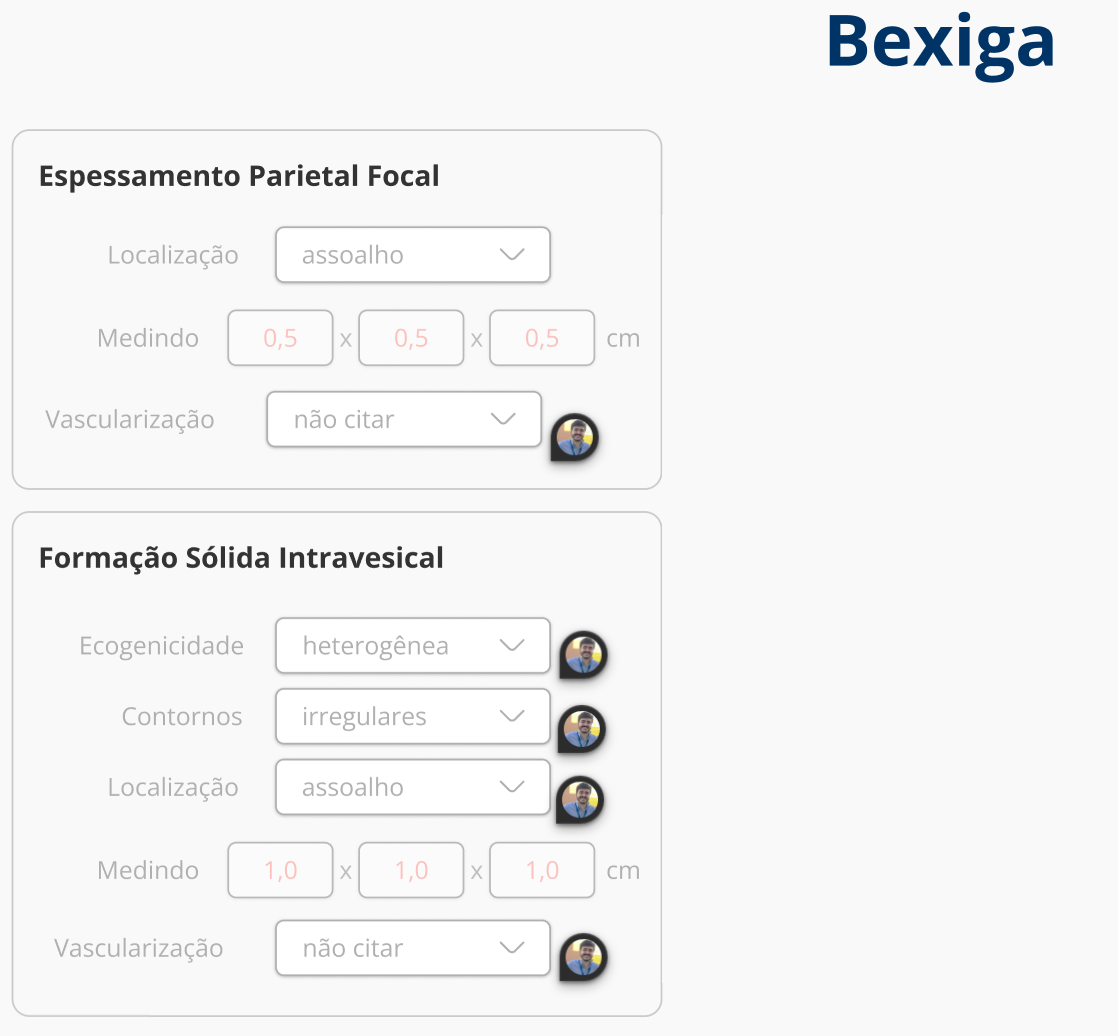This screenshot has width=1118, height=1036.
Task: Click third Medindo field in Espessamento Parietal
Action: coord(542,338)
